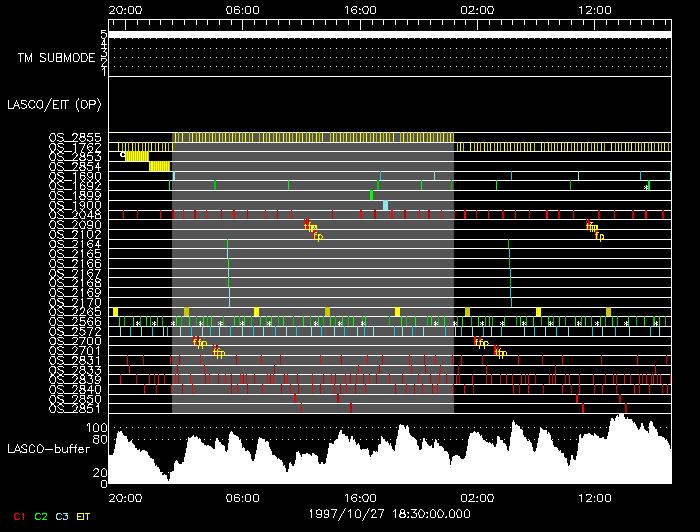The image size is (700, 532).
Task: Select the OS_2701 row label
Action: click(x=75, y=351)
